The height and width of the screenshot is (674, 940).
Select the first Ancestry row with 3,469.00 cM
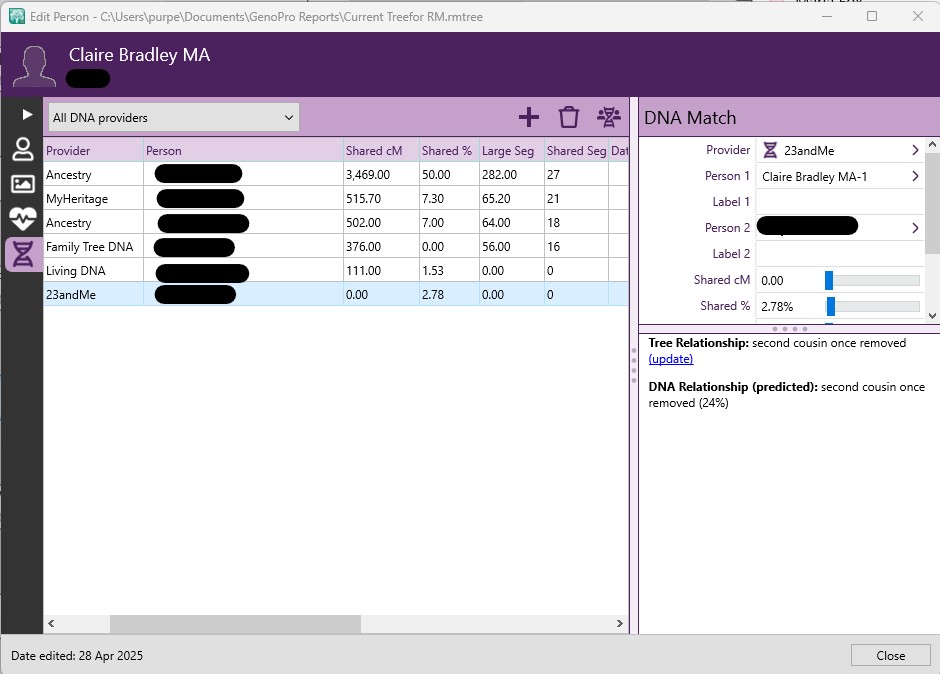coord(336,174)
